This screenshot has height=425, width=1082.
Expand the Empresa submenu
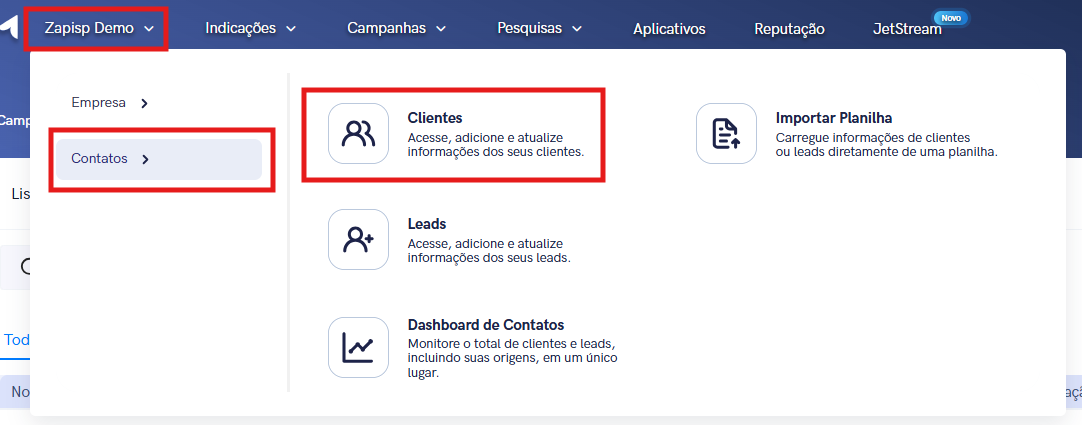[x=110, y=102]
